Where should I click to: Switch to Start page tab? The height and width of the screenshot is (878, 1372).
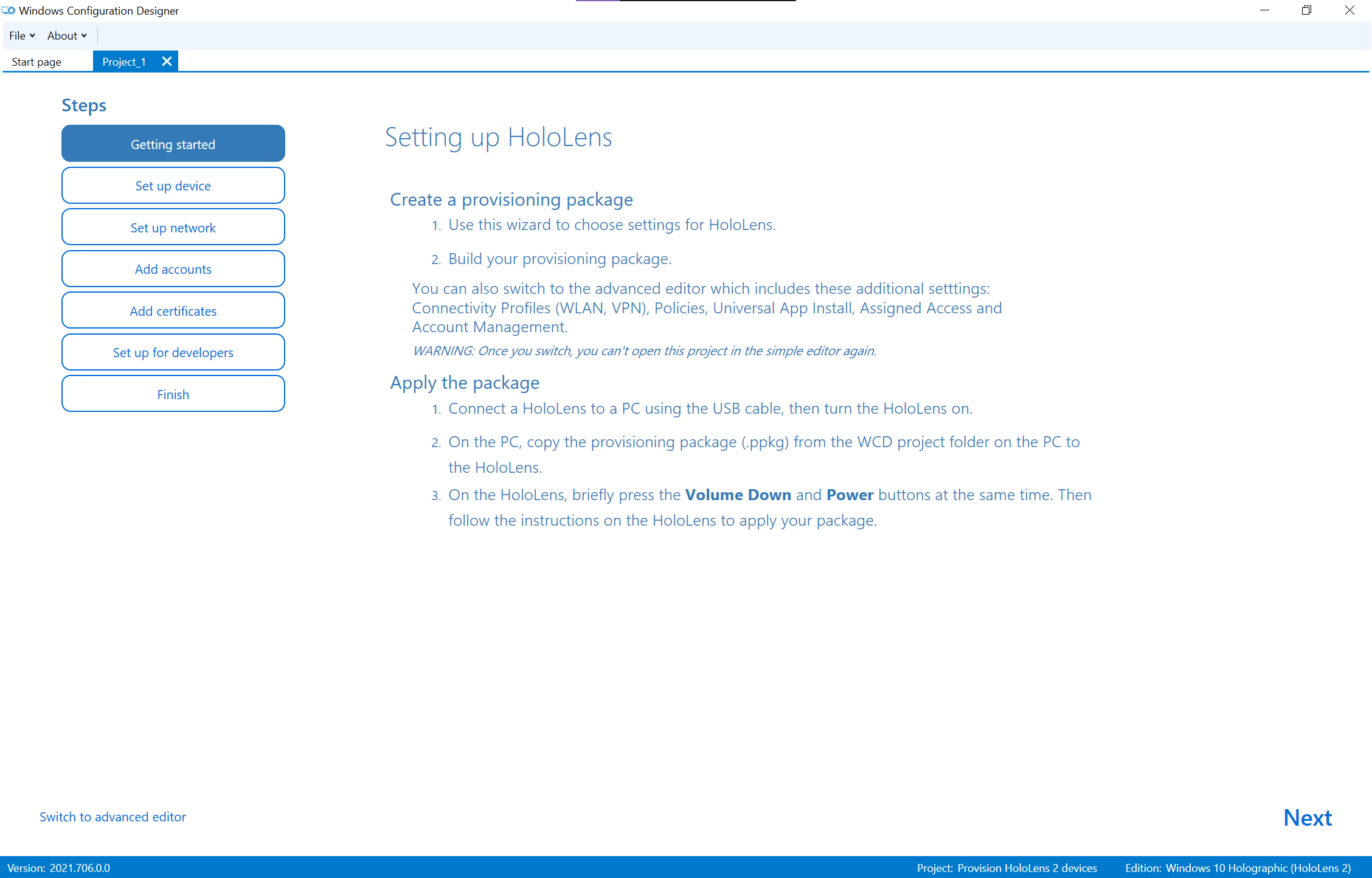(x=36, y=61)
